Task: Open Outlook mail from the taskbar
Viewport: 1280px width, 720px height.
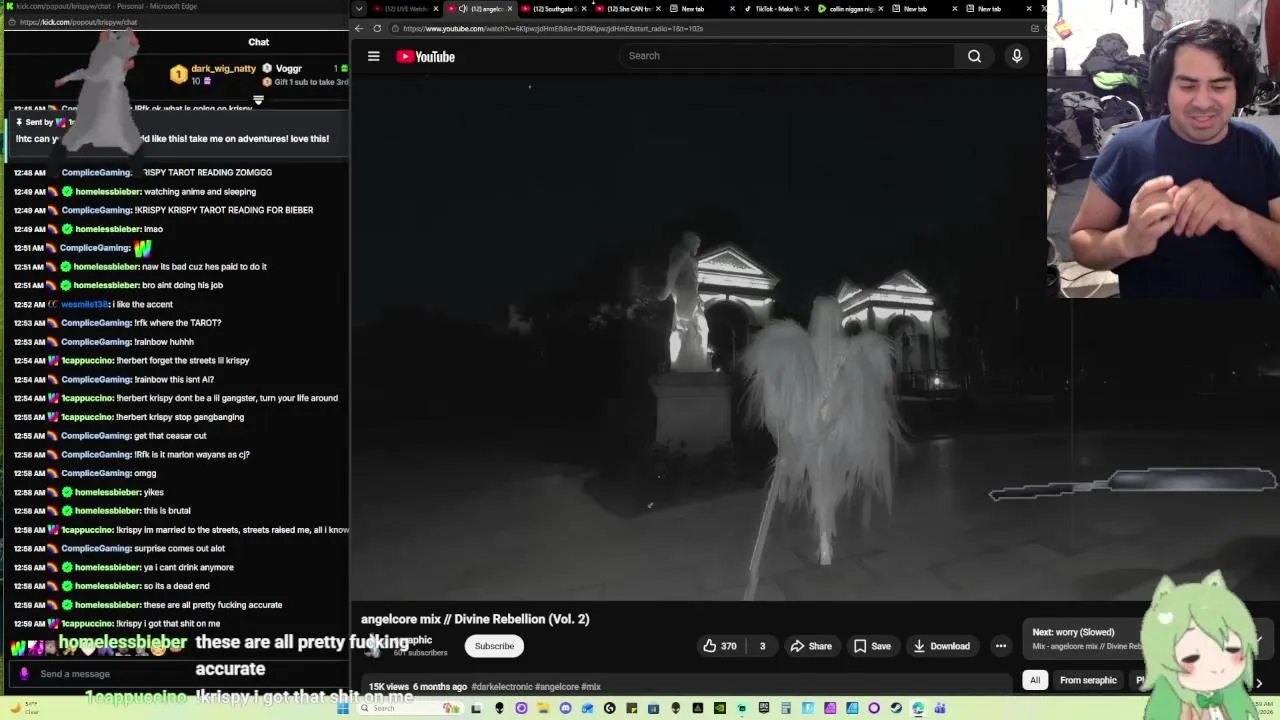Action: coord(587,709)
